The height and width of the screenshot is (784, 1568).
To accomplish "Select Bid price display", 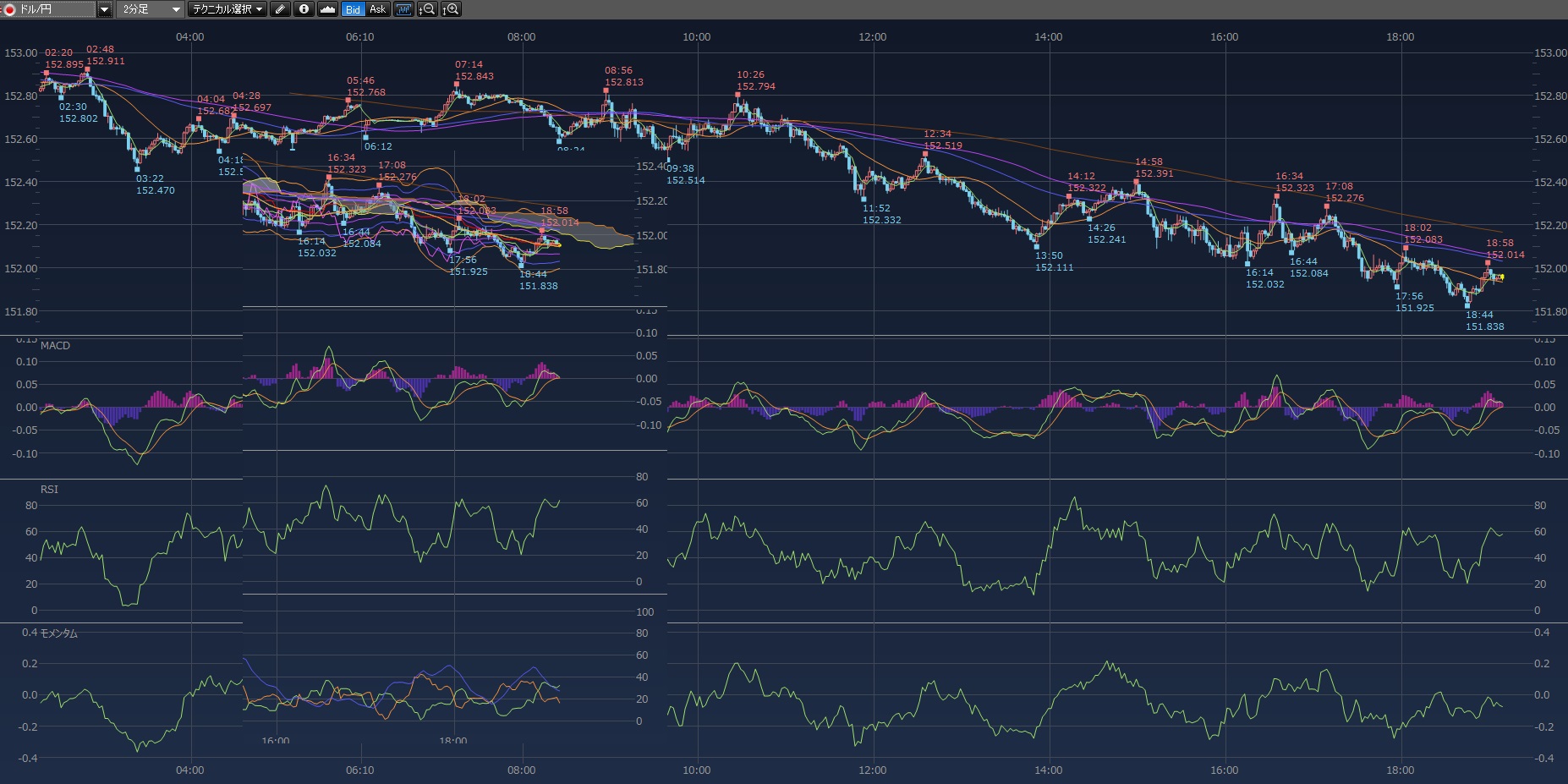I will coord(353,9).
